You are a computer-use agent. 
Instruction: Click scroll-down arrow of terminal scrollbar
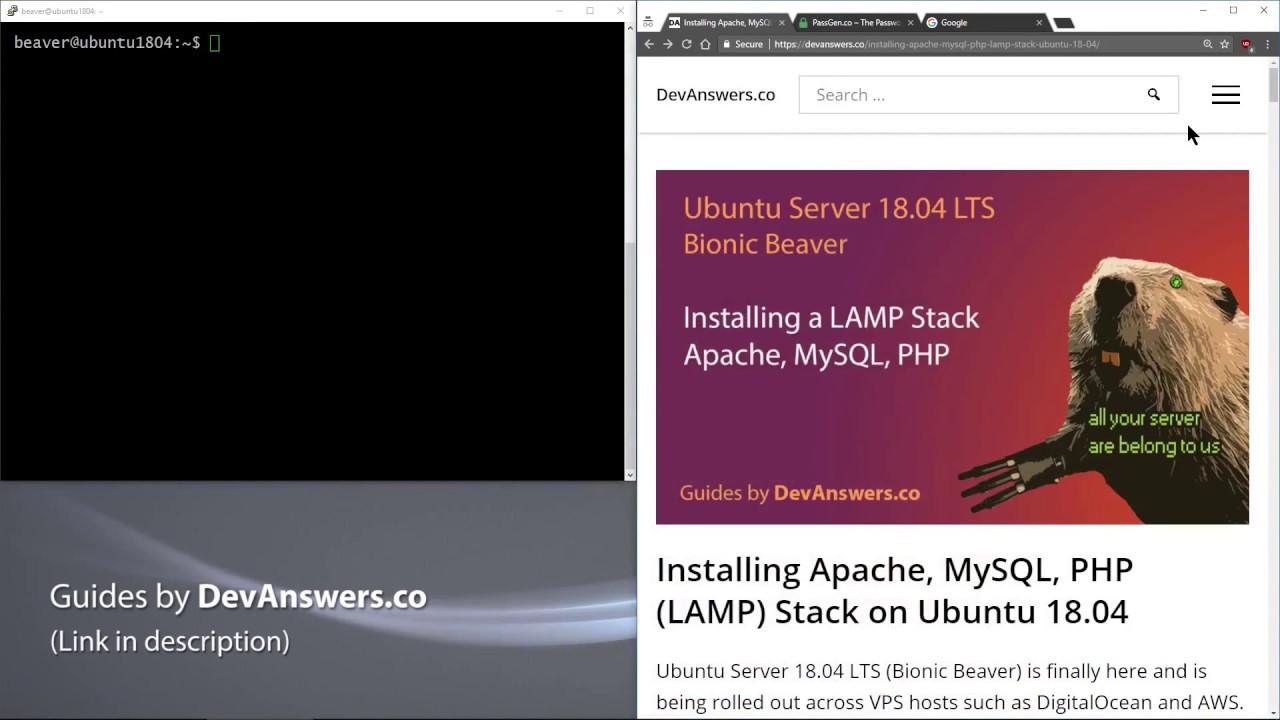click(630, 475)
